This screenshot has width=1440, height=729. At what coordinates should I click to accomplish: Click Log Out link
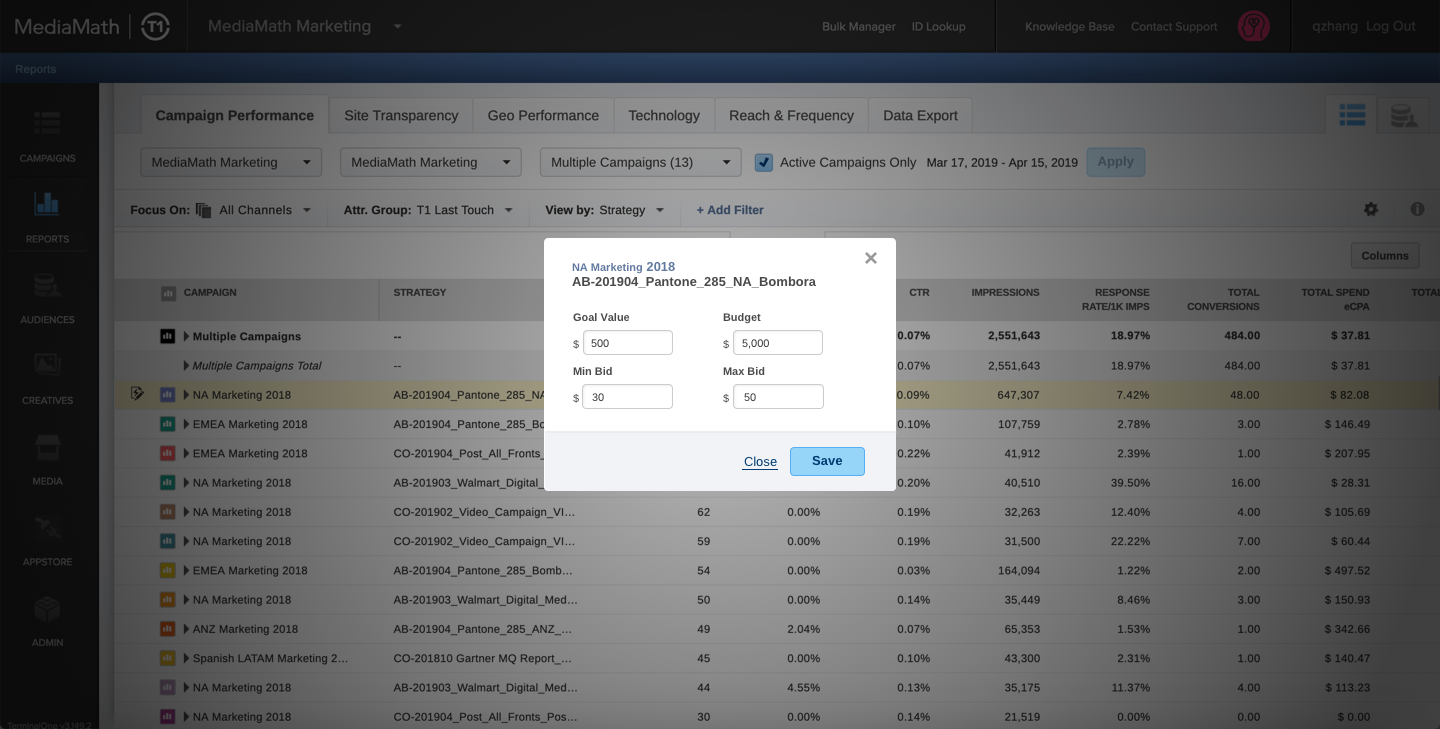pyautogui.click(x=1391, y=26)
